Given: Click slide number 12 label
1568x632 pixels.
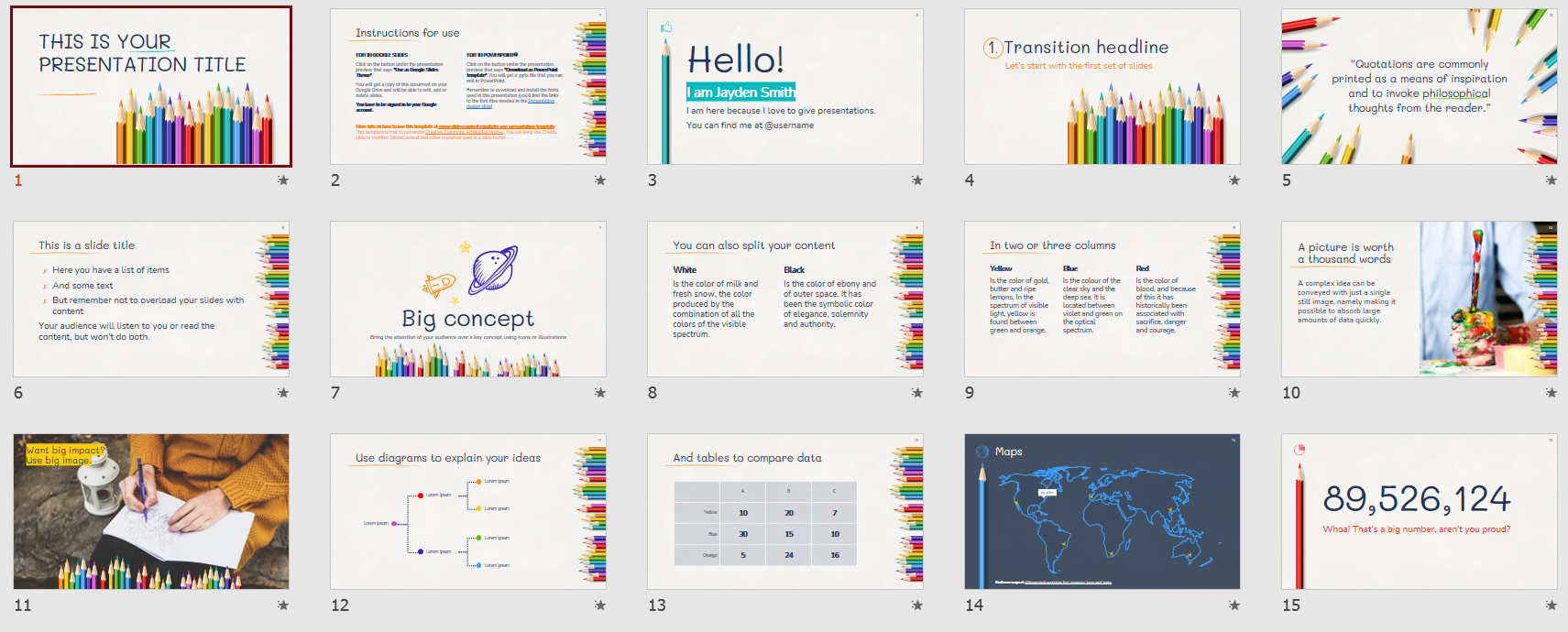Looking at the screenshot, I should tap(340, 605).
